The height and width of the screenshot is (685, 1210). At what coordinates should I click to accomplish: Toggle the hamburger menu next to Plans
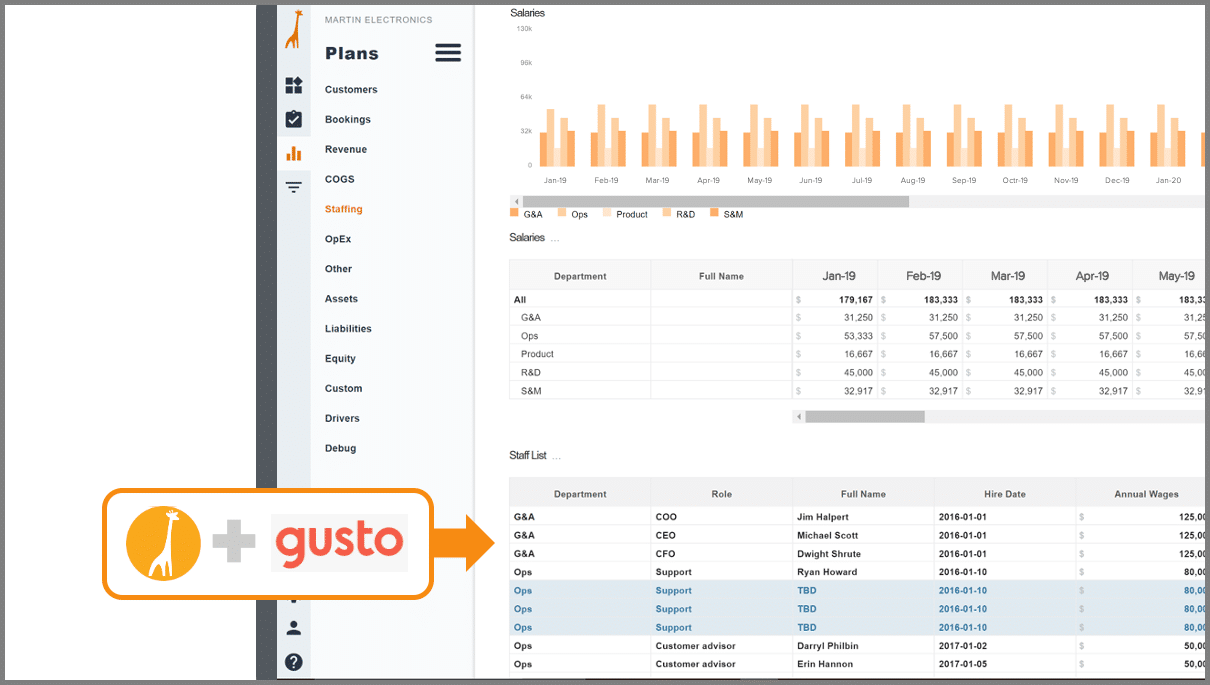(448, 53)
